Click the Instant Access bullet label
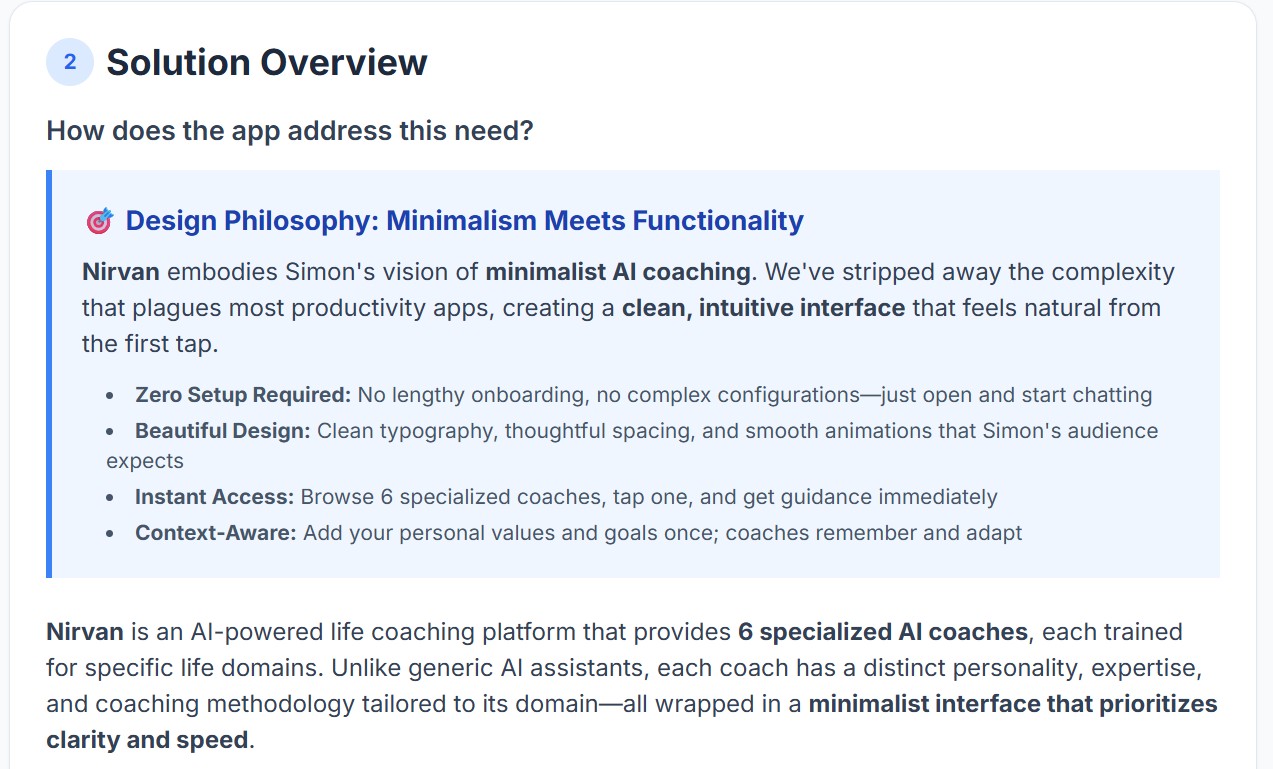The image size is (1273, 769). pos(215,496)
